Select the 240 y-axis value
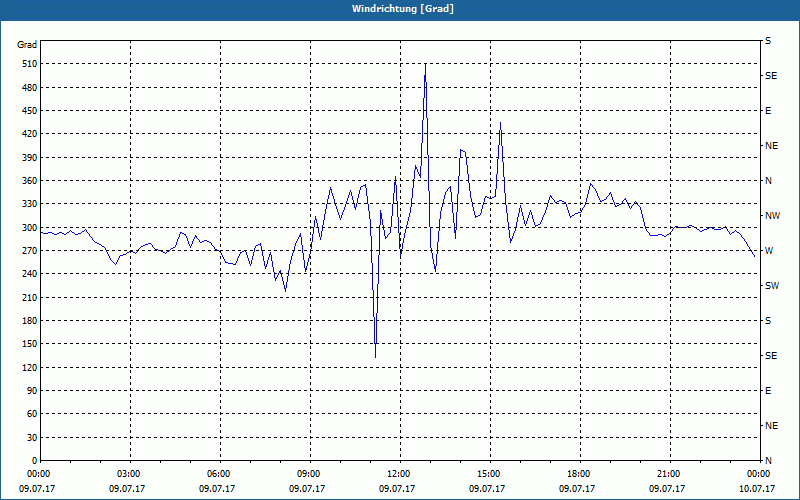The width and height of the screenshot is (800, 500). tap(31, 274)
